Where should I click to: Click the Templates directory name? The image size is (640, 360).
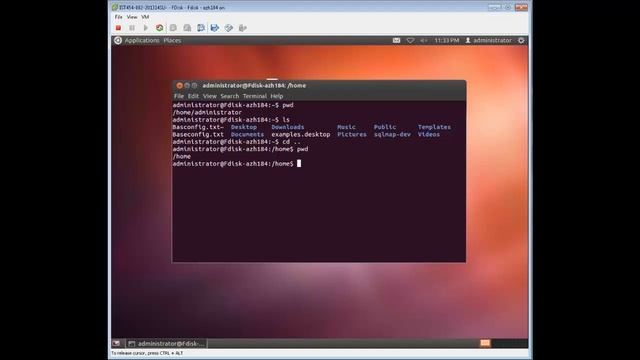coord(434,127)
